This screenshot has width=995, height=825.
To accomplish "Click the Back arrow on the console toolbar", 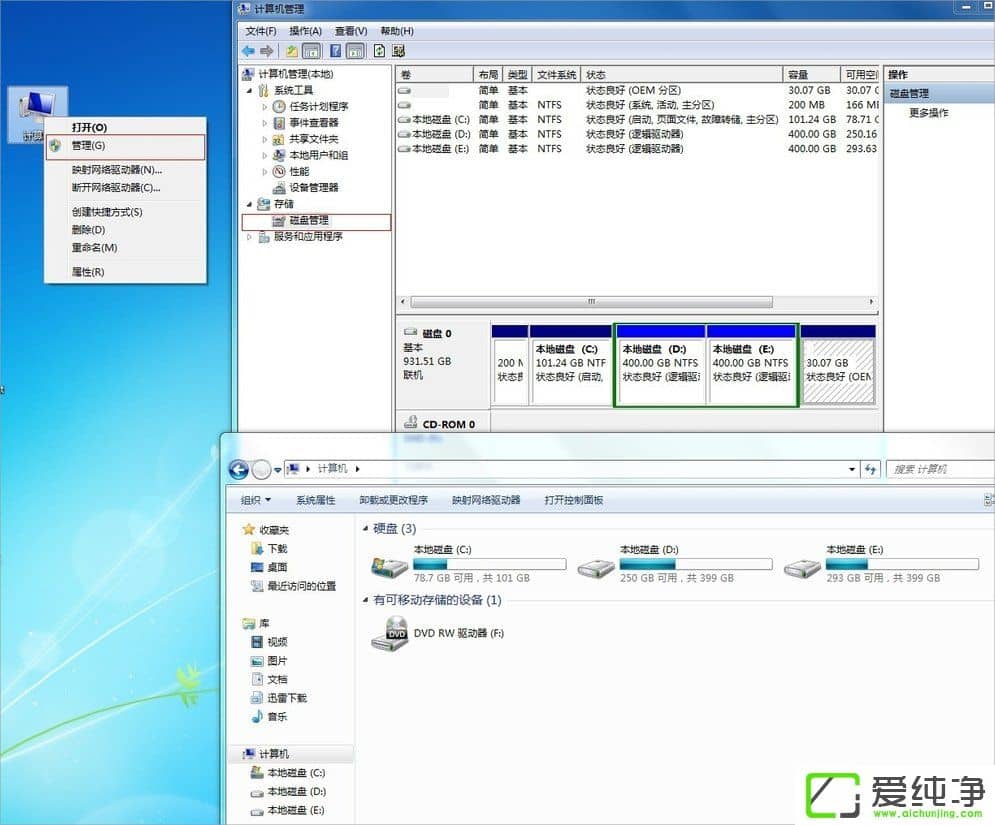I will click(x=247, y=50).
